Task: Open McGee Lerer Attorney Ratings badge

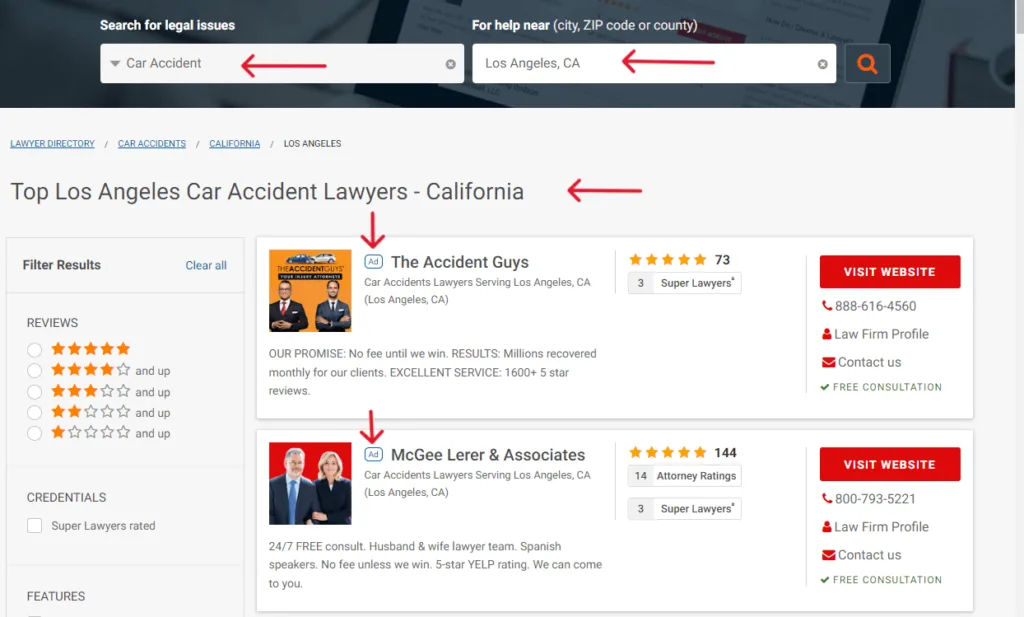Action: (684, 475)
